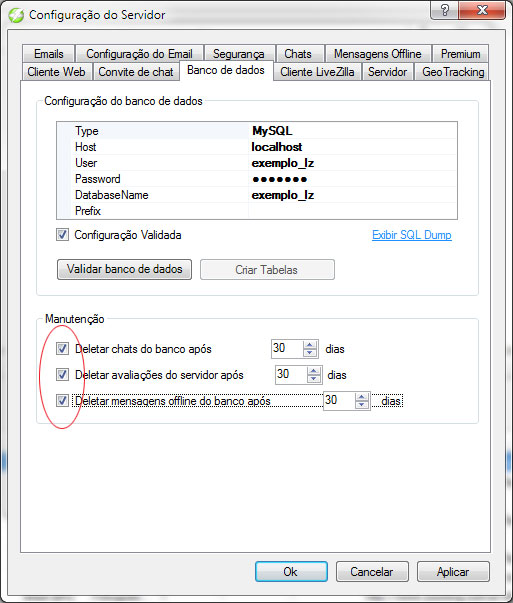The height and width of the screenshot is (603, 513).
Task: Confirm settings with the Ok button
Action: coord(291,572)
